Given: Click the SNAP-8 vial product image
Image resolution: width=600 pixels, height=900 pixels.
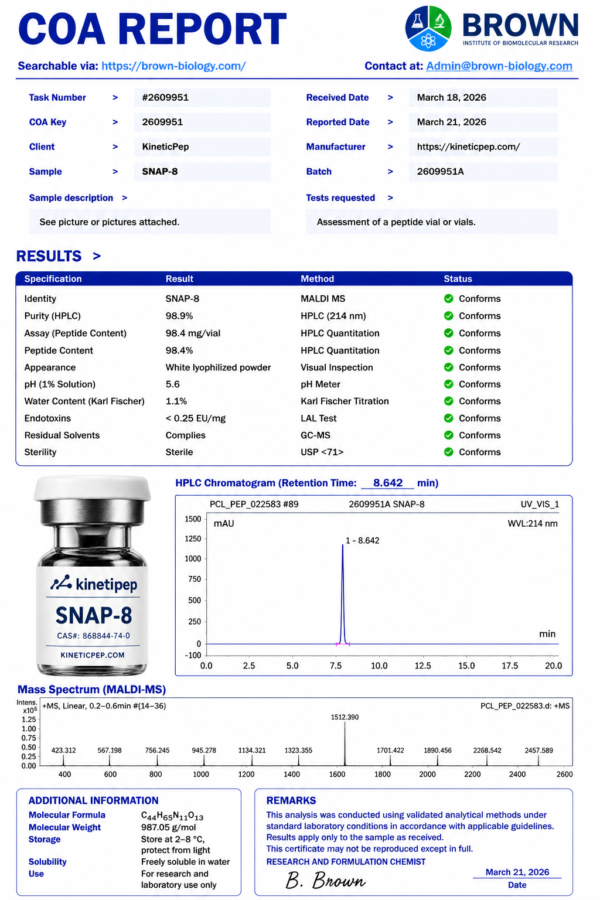Looking at the screenshot, I should (92, 576).
